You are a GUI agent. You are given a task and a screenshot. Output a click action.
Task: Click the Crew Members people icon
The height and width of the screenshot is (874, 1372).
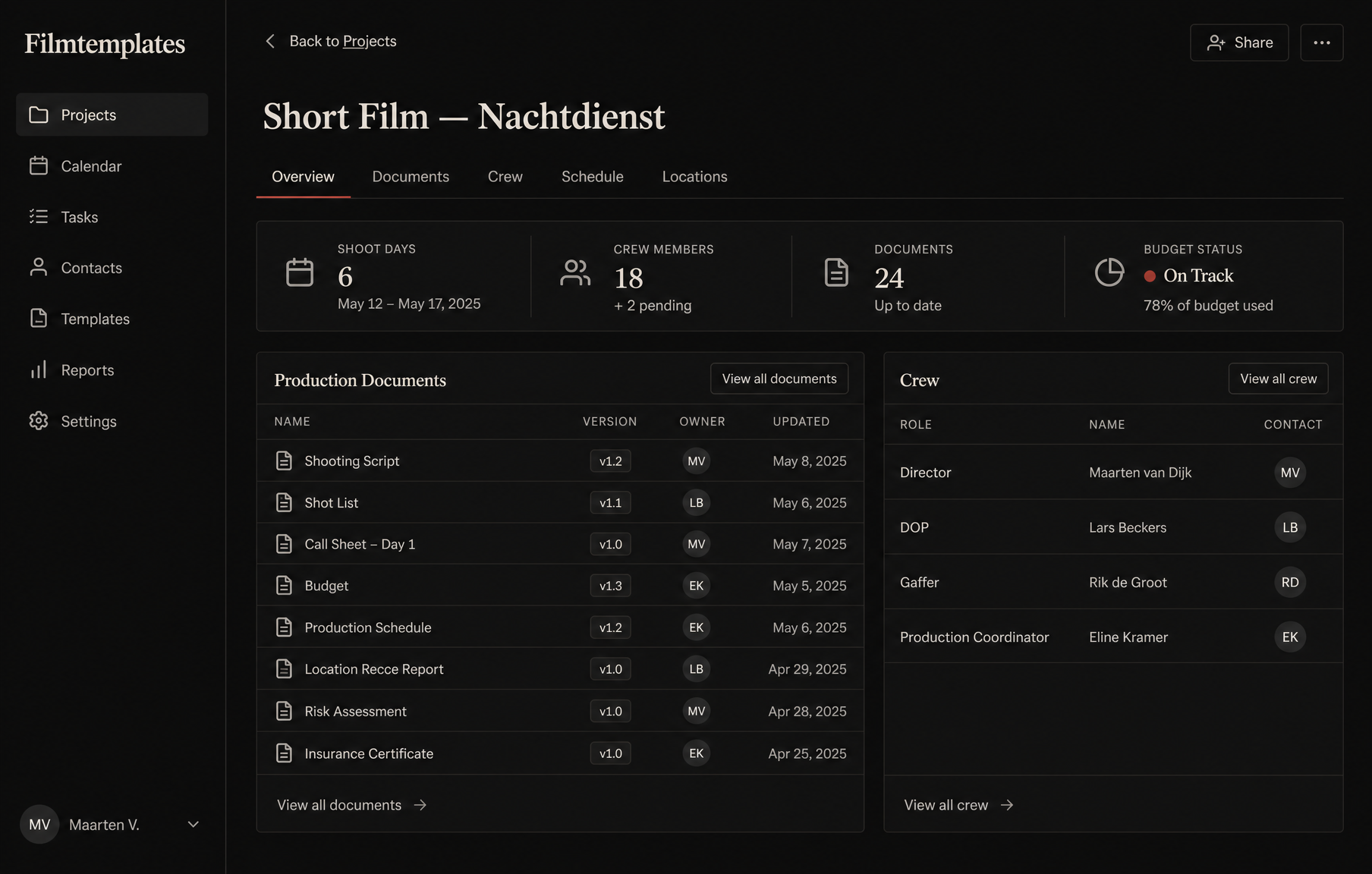pos(575,272)
